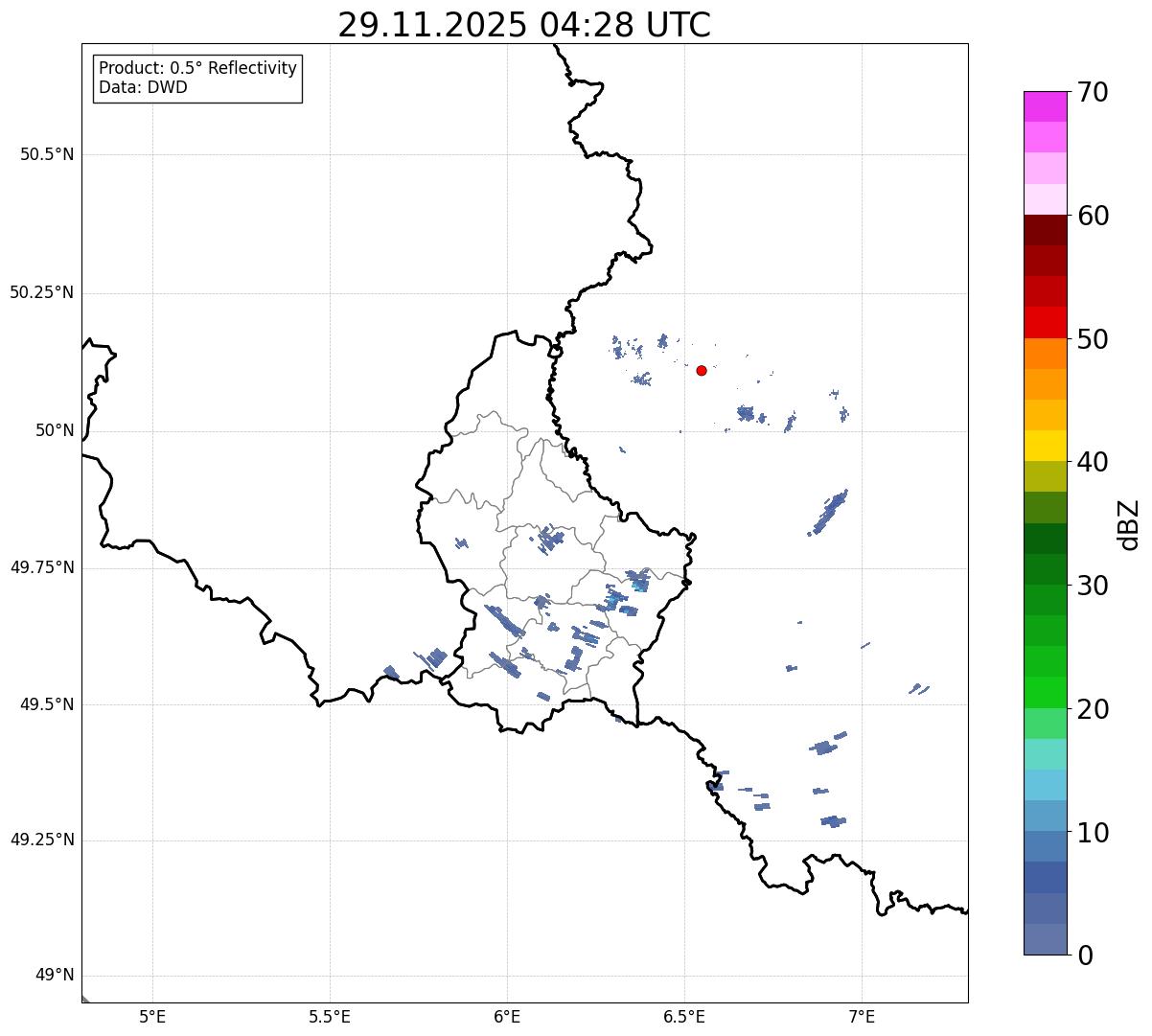Click the light blue colorbar segment above 10

1045,785
